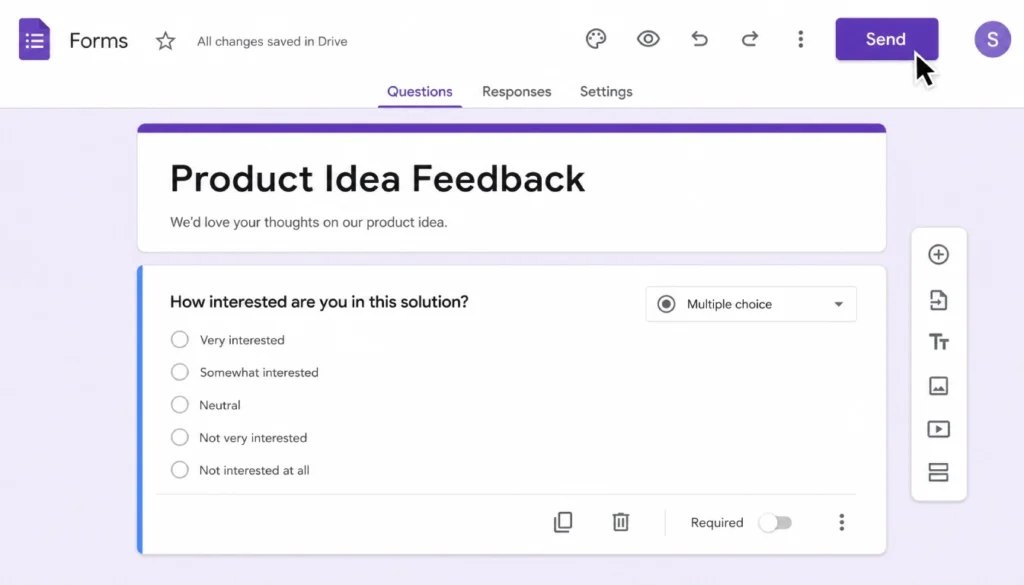Select the Not interested at all radio
This screenshot has width=1024, height=585.
tap(180, 470)
